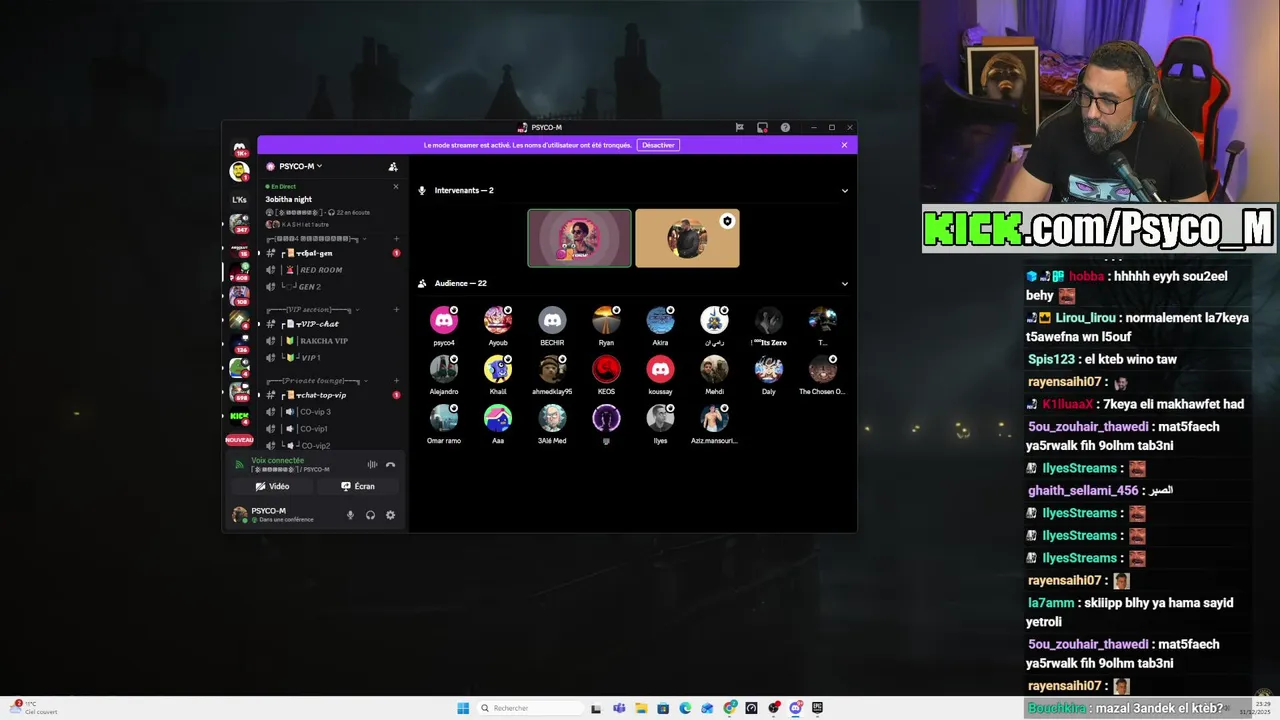Join the CO-vip1 voice channel
The width and height of the screenshot is (1280, 720).
point(332,429)
